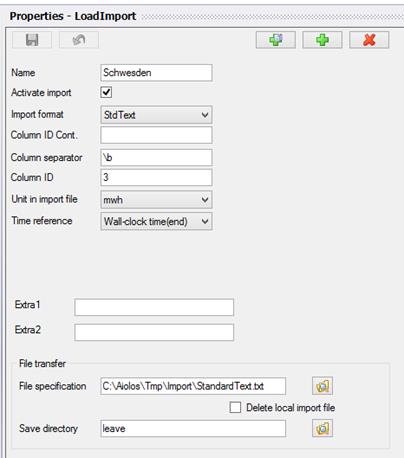Click the green plus add icon
The width and height of the screenshot is (404, 458).
(x=322, y=40)
